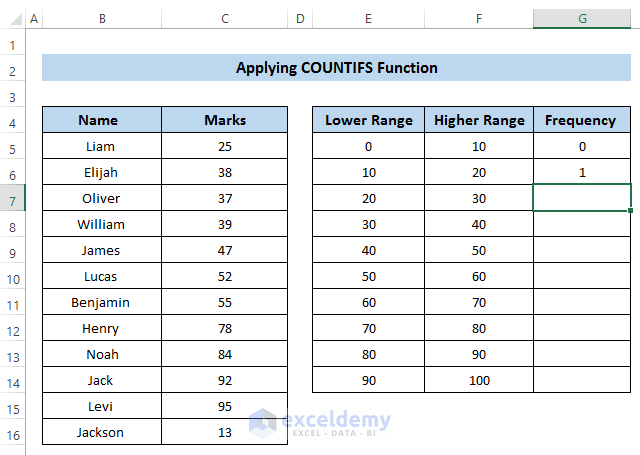This screenshot has width=640, height=455.
Task: Click Oliver's marks value 37
Action: (x=224, y=198)
